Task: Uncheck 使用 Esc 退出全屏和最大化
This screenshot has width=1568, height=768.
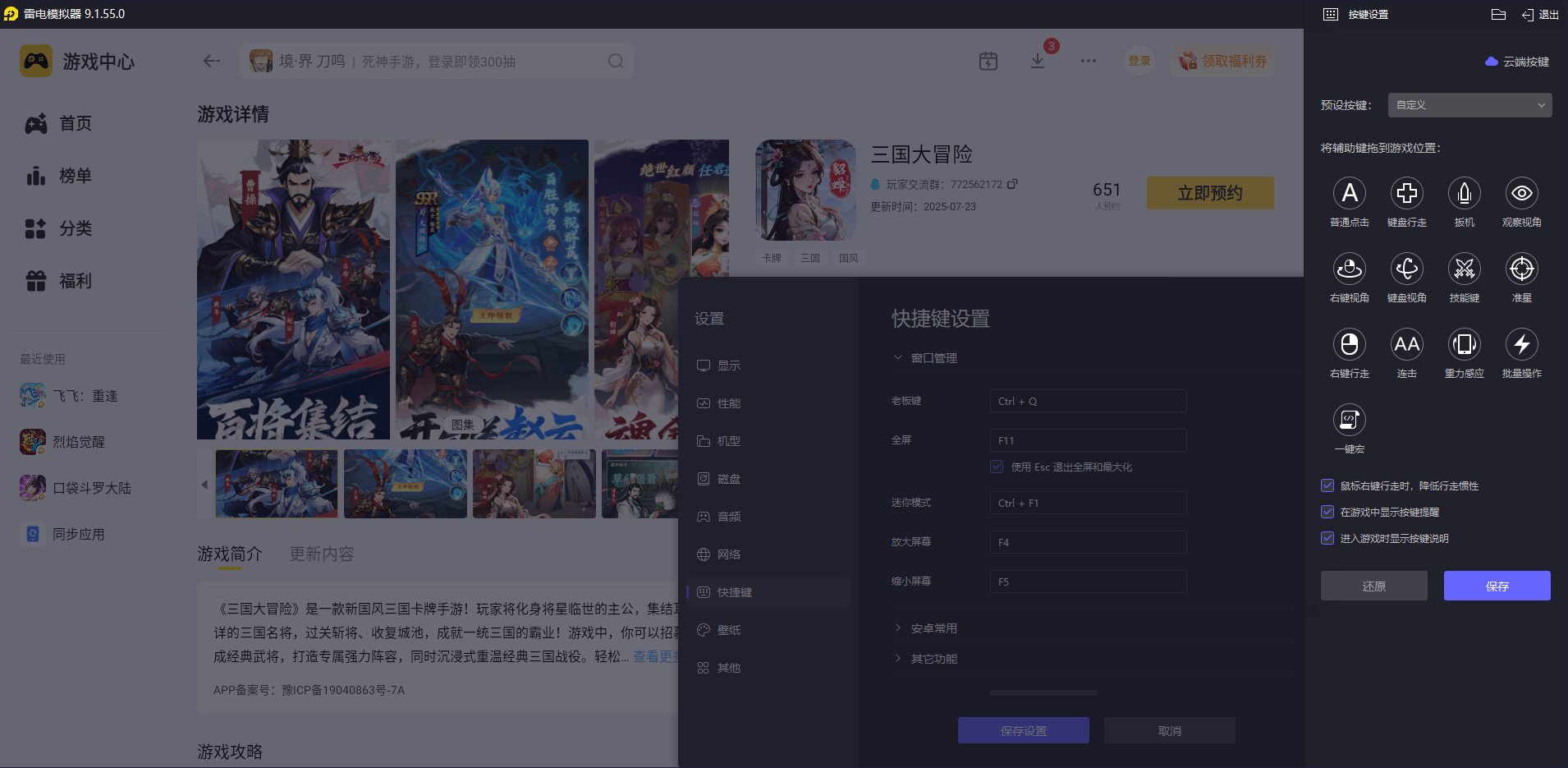Action: tap(997, 466)
